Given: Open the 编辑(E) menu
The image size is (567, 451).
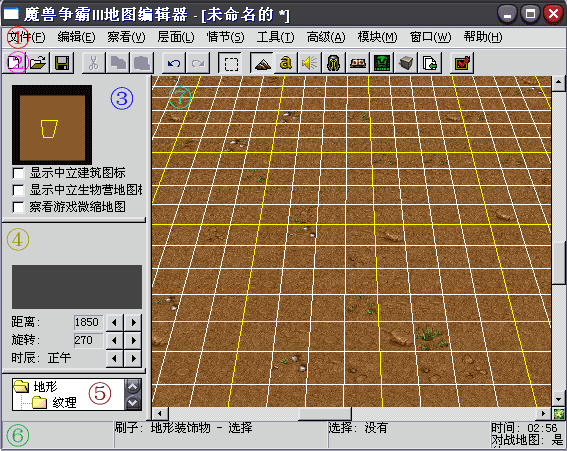Looking at the screenshot, I should [x=76, y=37].
